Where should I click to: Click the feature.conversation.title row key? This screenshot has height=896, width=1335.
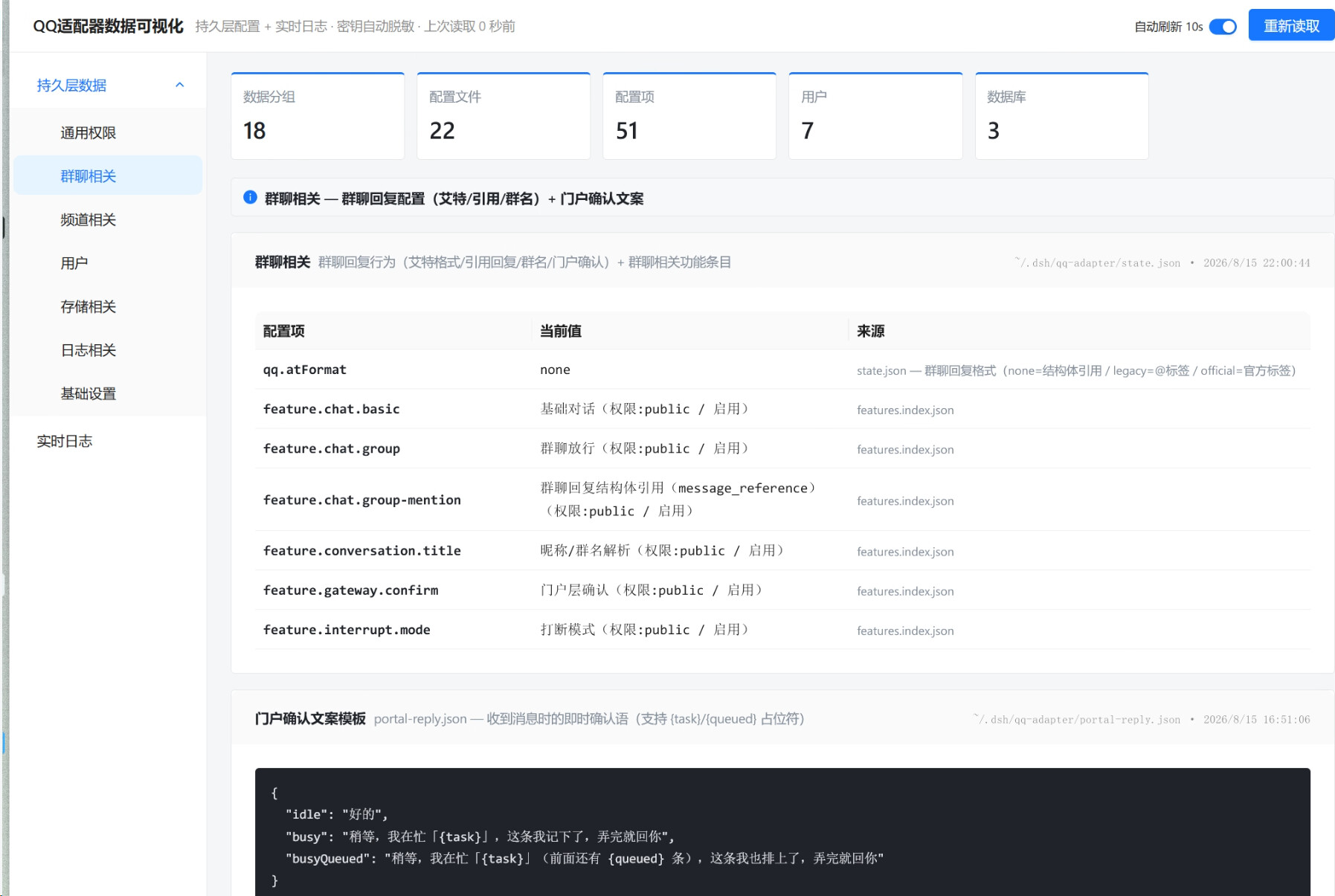coord(361,550)
